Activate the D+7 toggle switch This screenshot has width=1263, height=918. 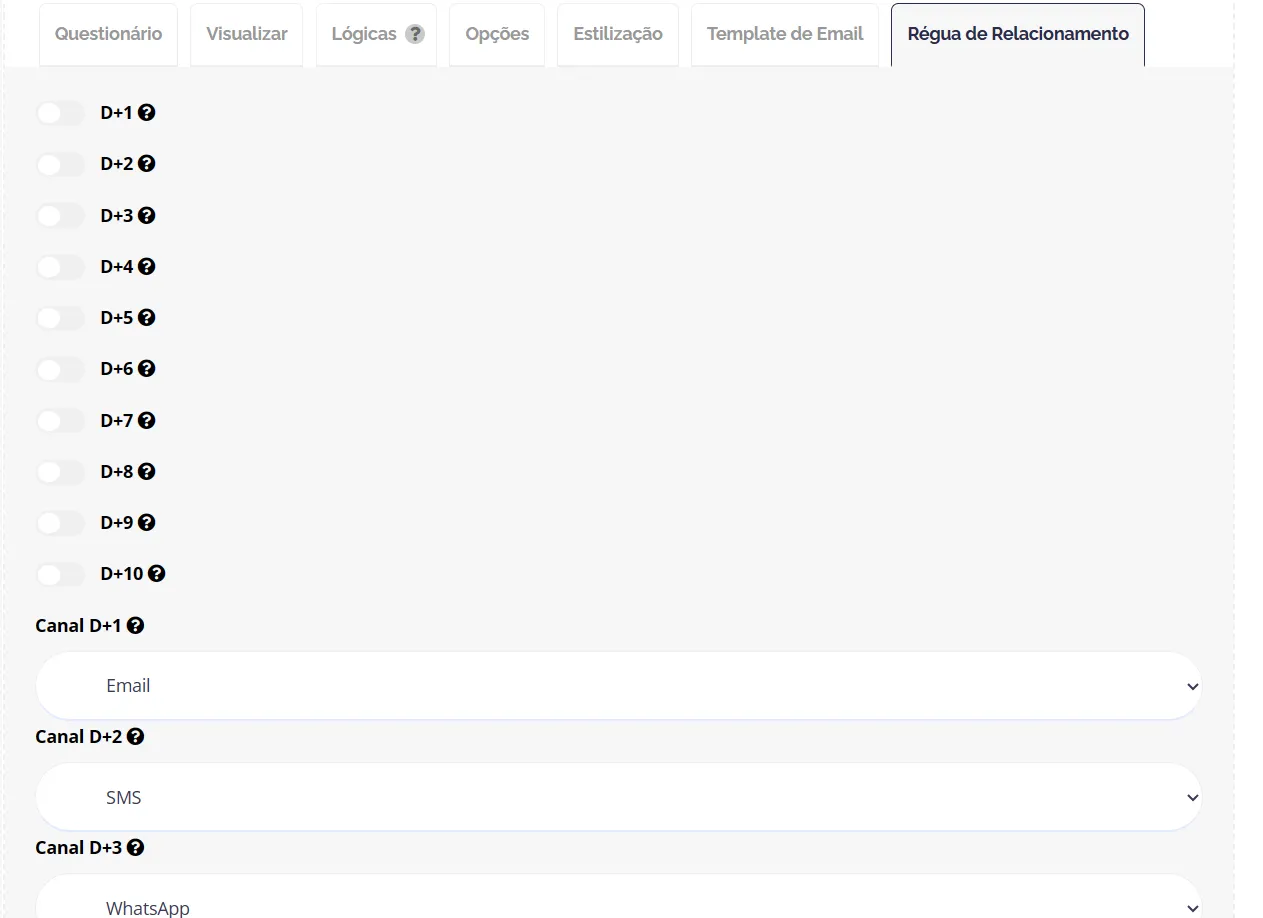pos(60,421)
